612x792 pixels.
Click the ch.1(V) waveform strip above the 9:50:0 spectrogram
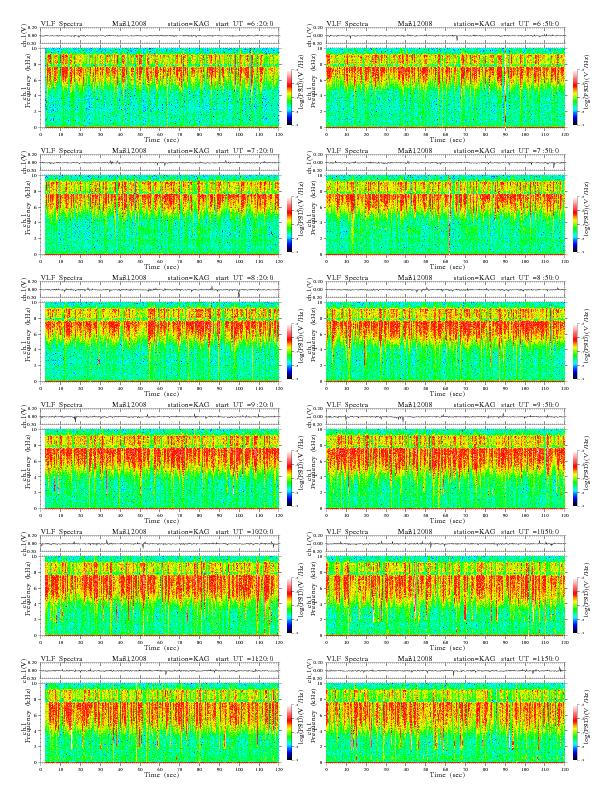[445, 417]
